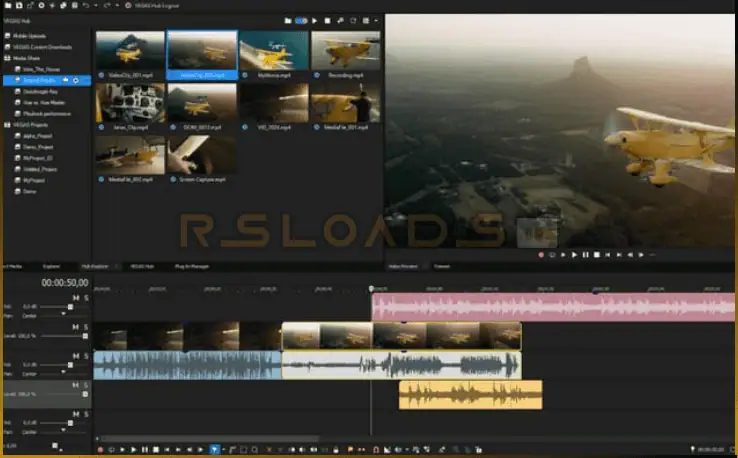Viewport: 738px width, 458px height.
Task: Click the lock icon in timeline toolbar
Action: 336,450
